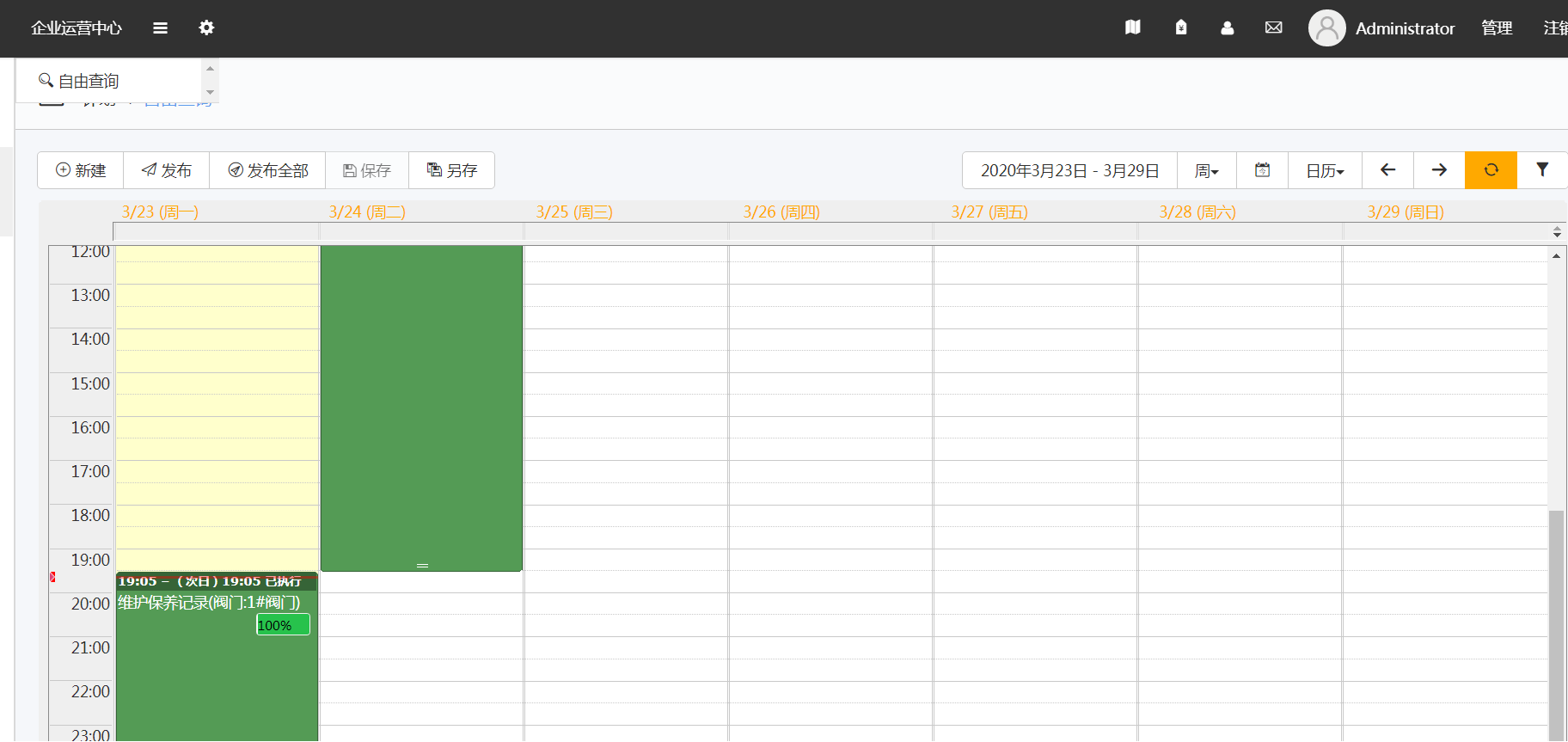1568x742 pixels.
Task: Select 自由查询 (Free Query) menu item
Action: tap(89, 81)
